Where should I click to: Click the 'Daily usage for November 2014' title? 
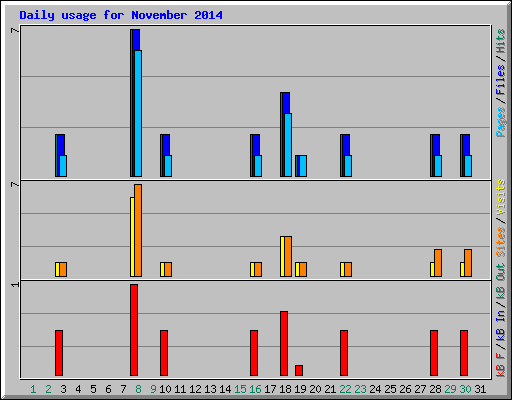click(121, 15)
